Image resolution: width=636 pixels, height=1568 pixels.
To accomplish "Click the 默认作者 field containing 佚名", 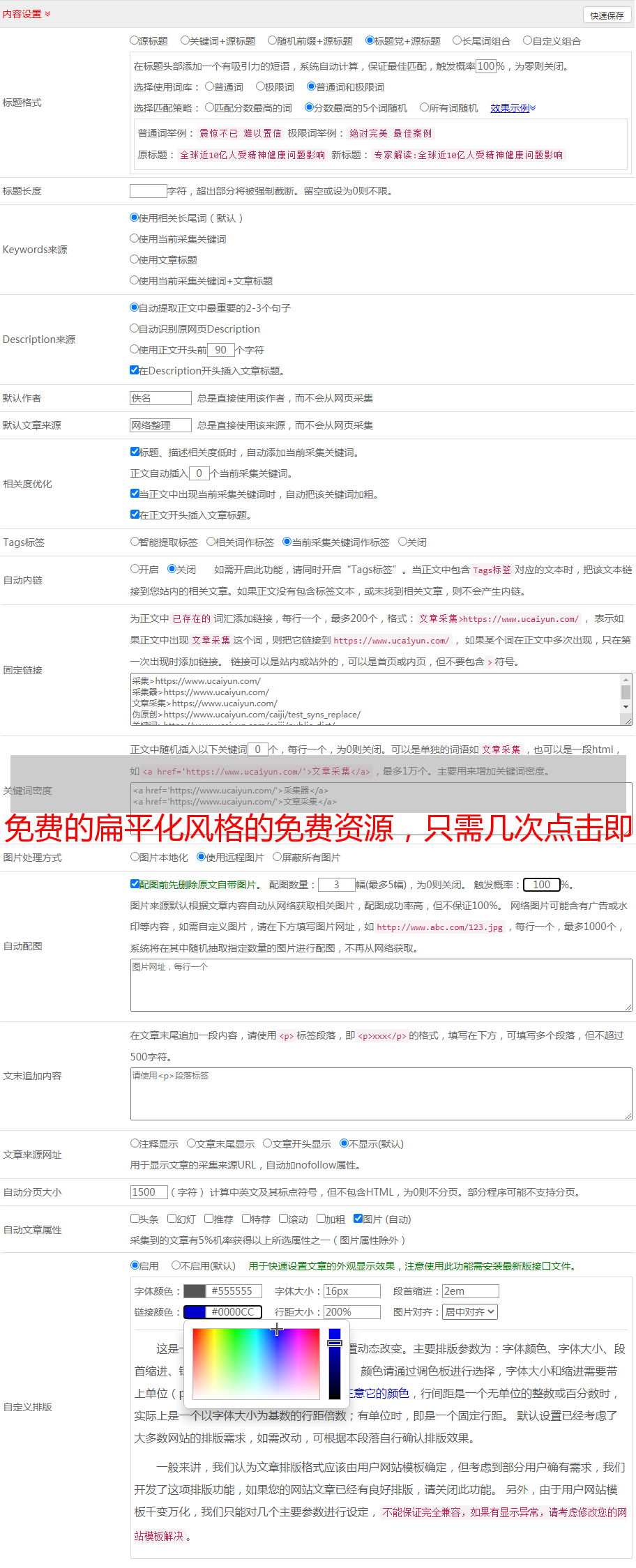I will pos(160,398).
